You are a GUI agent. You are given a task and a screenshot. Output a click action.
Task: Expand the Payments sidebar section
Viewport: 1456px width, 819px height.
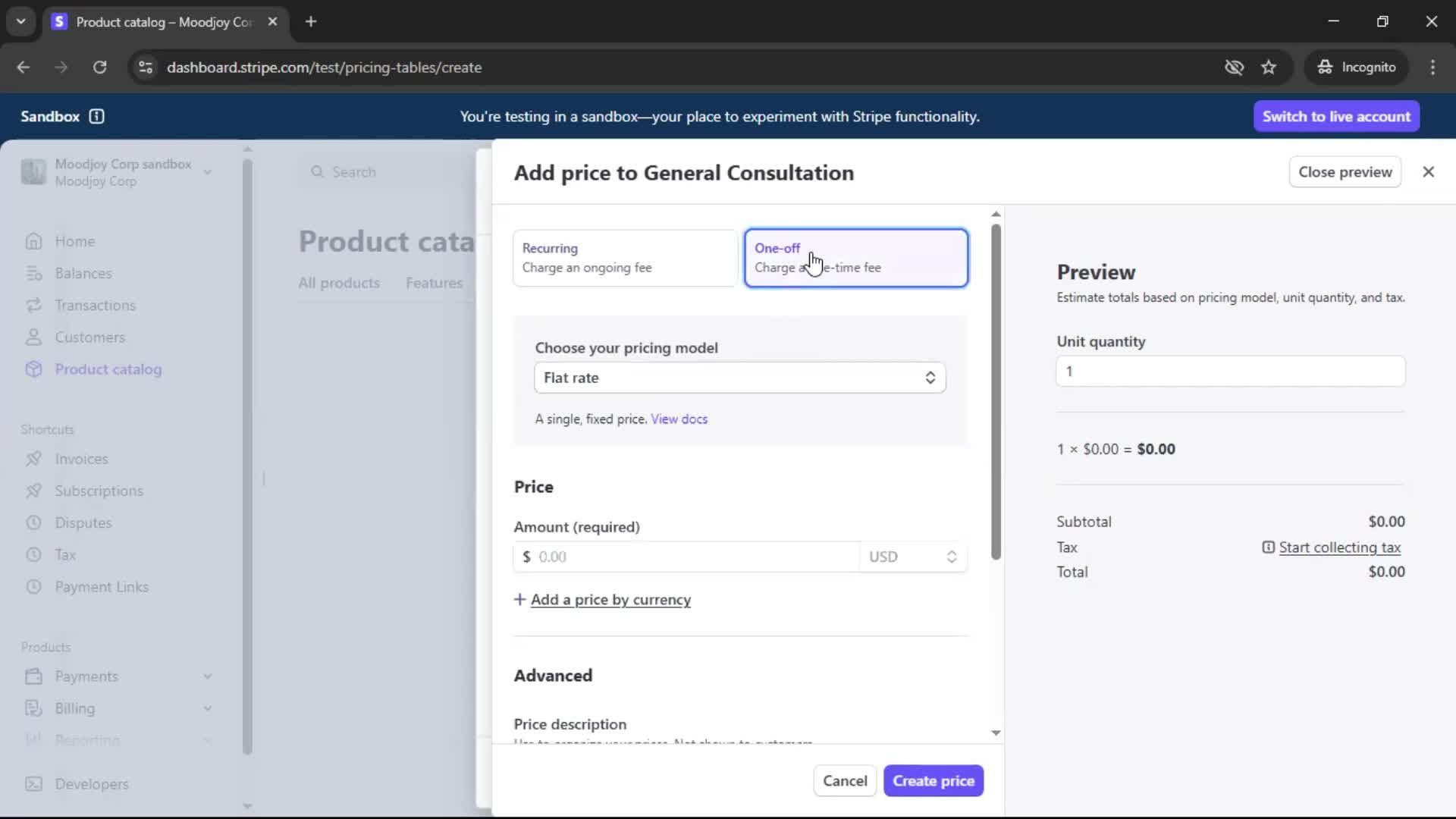click(207, 676)
